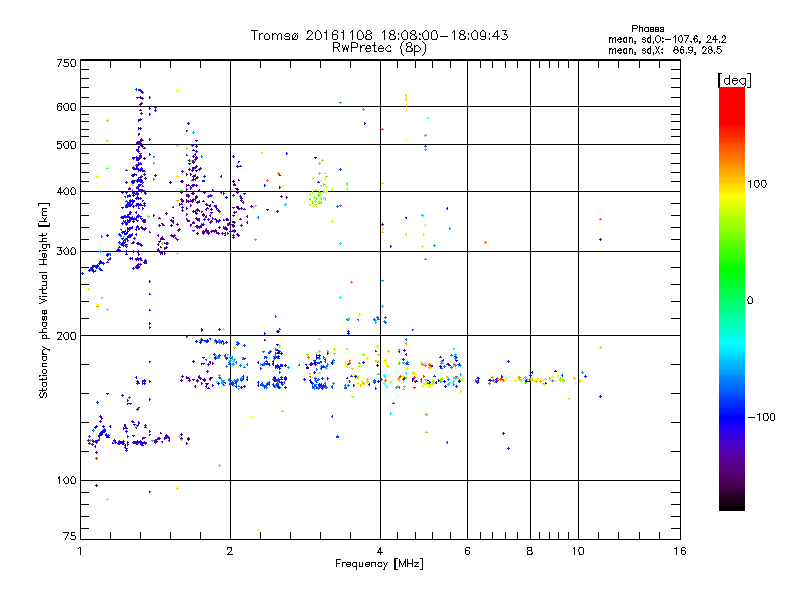Click the y-axis label '75'
This screenshot has height=600, width=800.
(70, 536)
